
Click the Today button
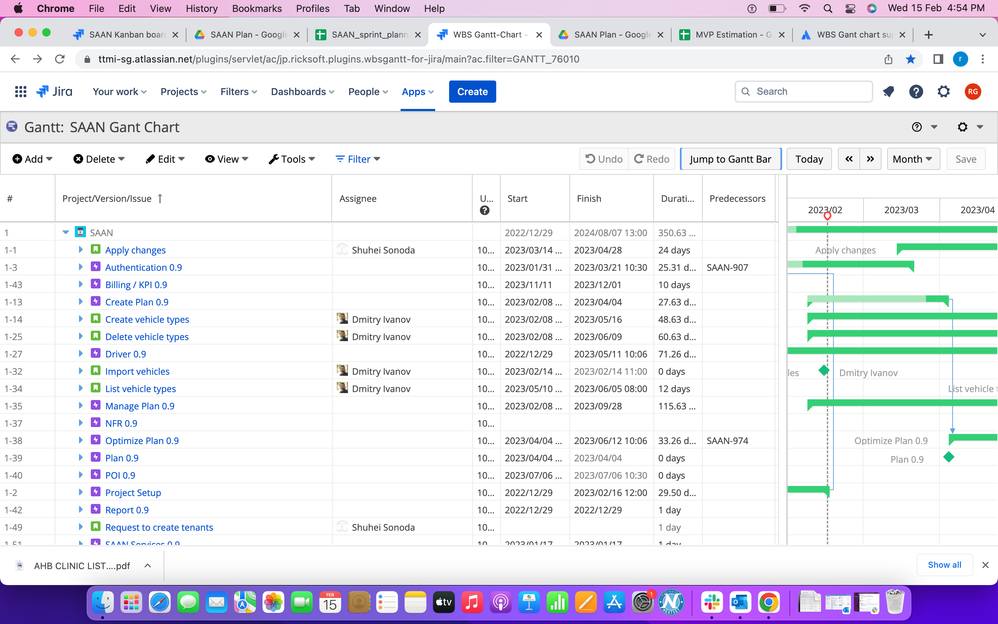(809, 158)
